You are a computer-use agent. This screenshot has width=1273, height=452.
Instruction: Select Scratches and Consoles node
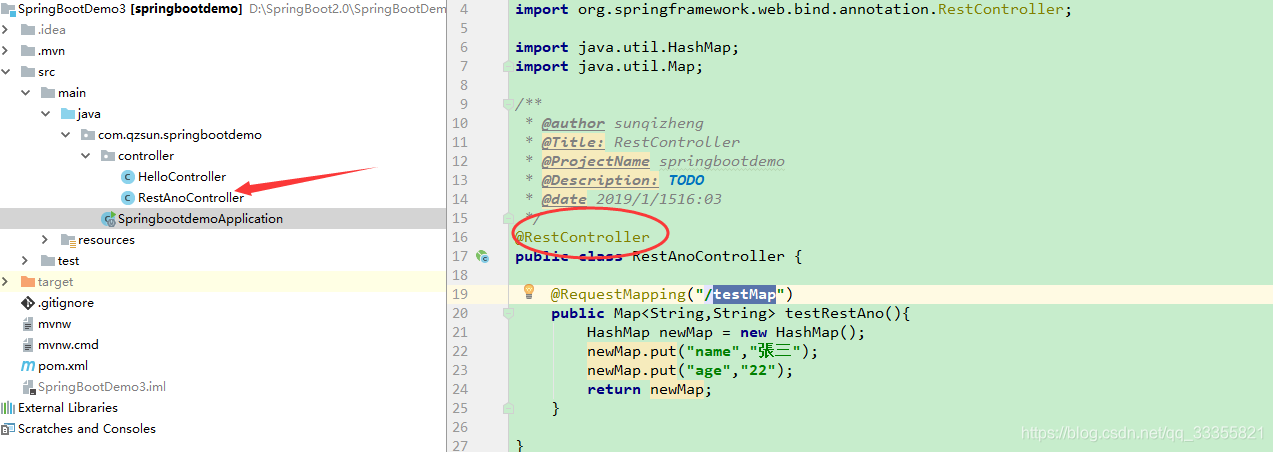click(87, 429)
